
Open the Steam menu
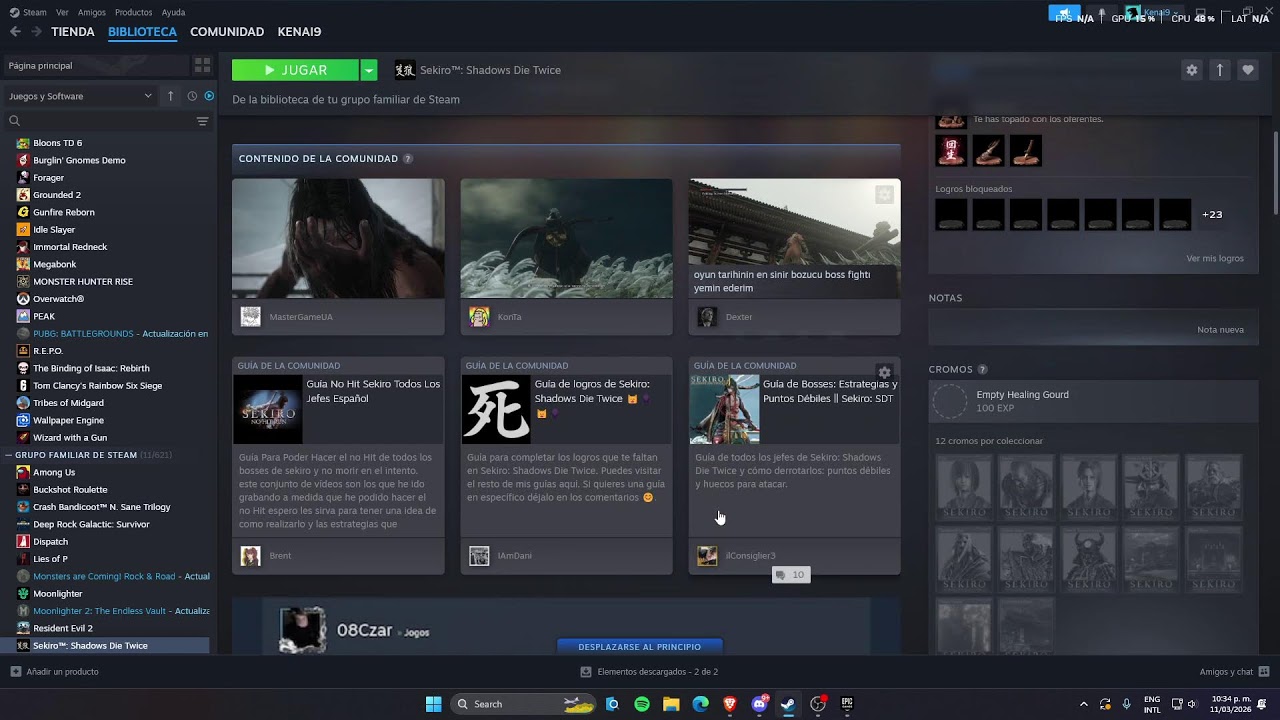[28, 12]
